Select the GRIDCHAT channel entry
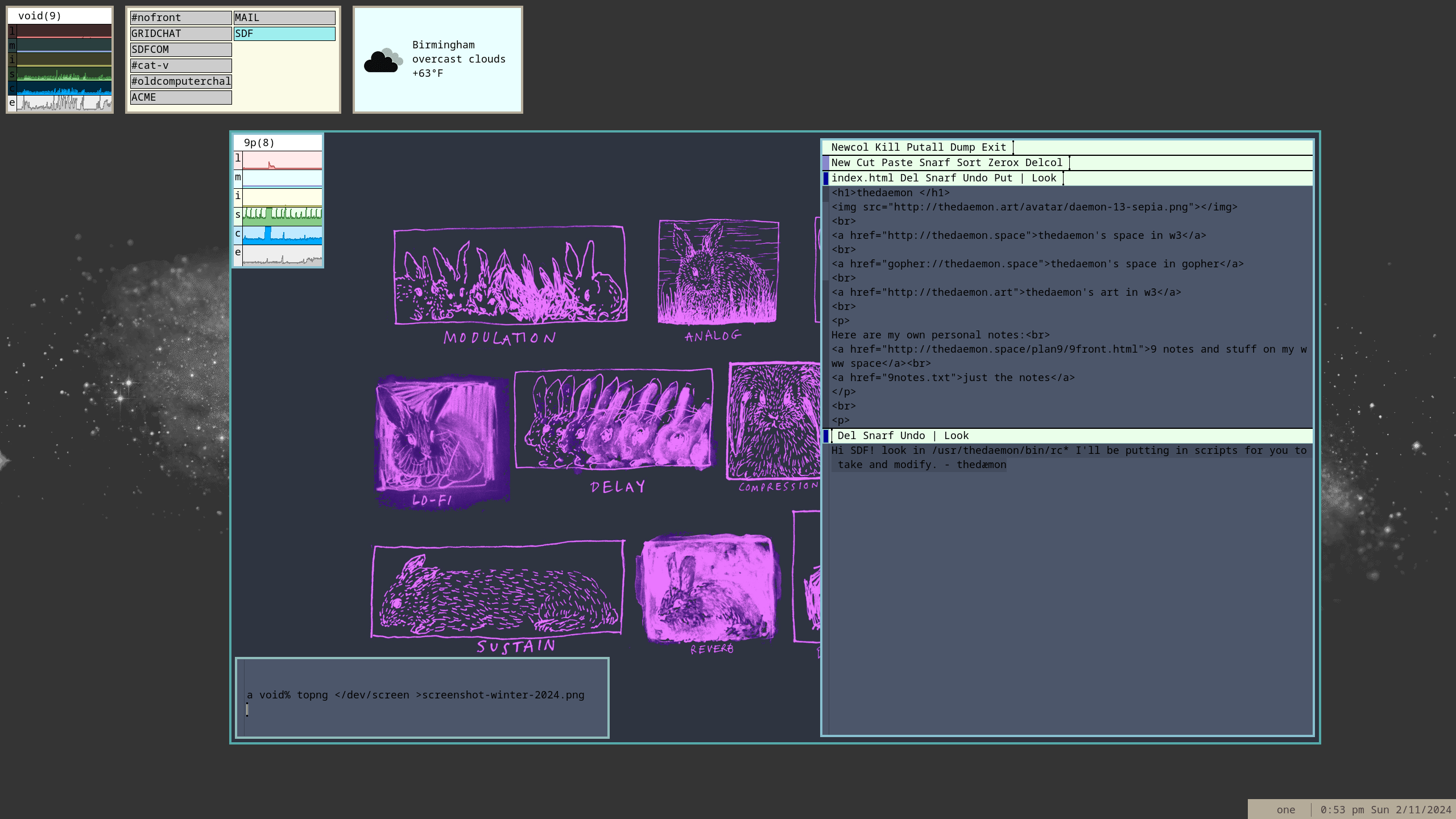The height and width of the screenshot is (819, 1456). [181, 34]
